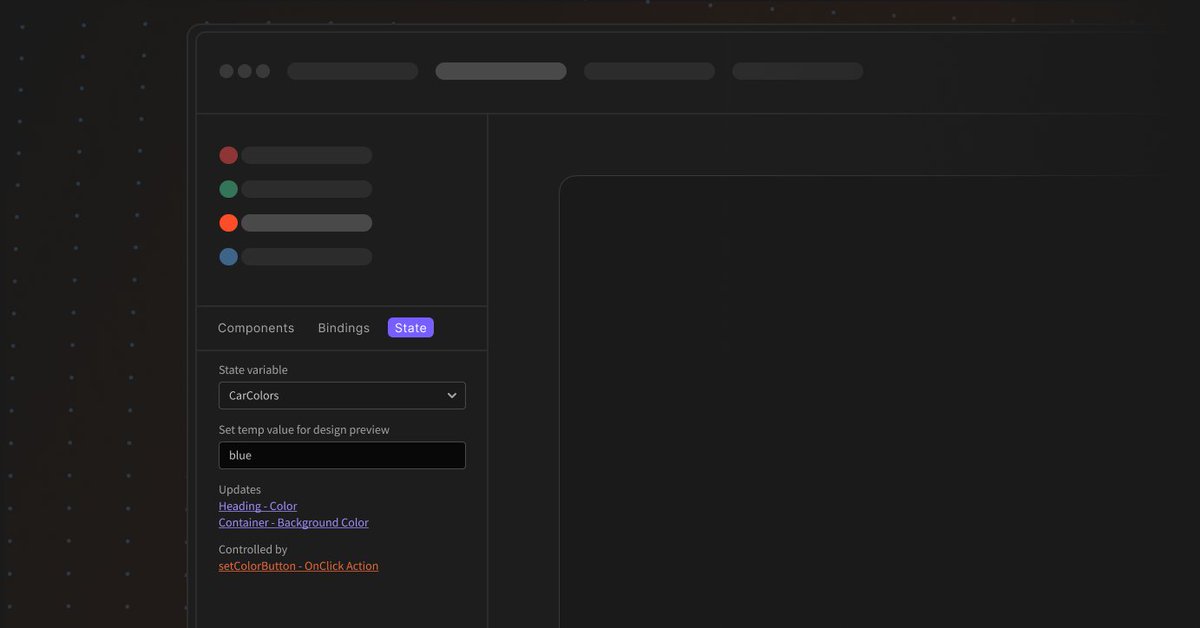Click the orange color swatch in the sidebar

point(228,222)
